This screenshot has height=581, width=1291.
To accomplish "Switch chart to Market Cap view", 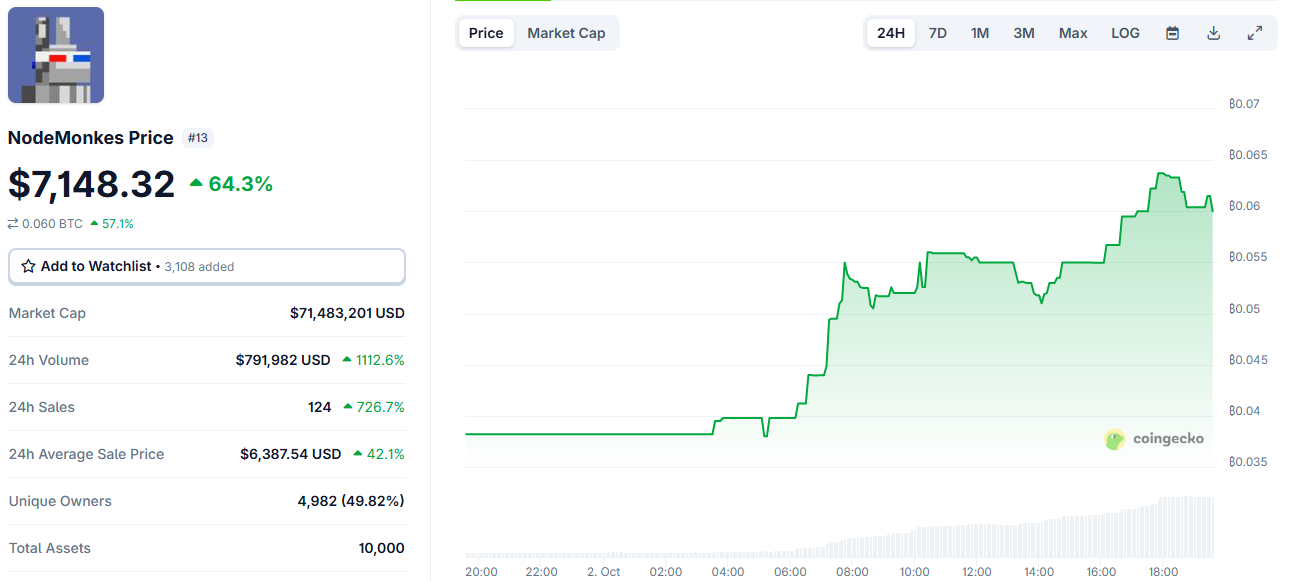I will click(566, 33).
